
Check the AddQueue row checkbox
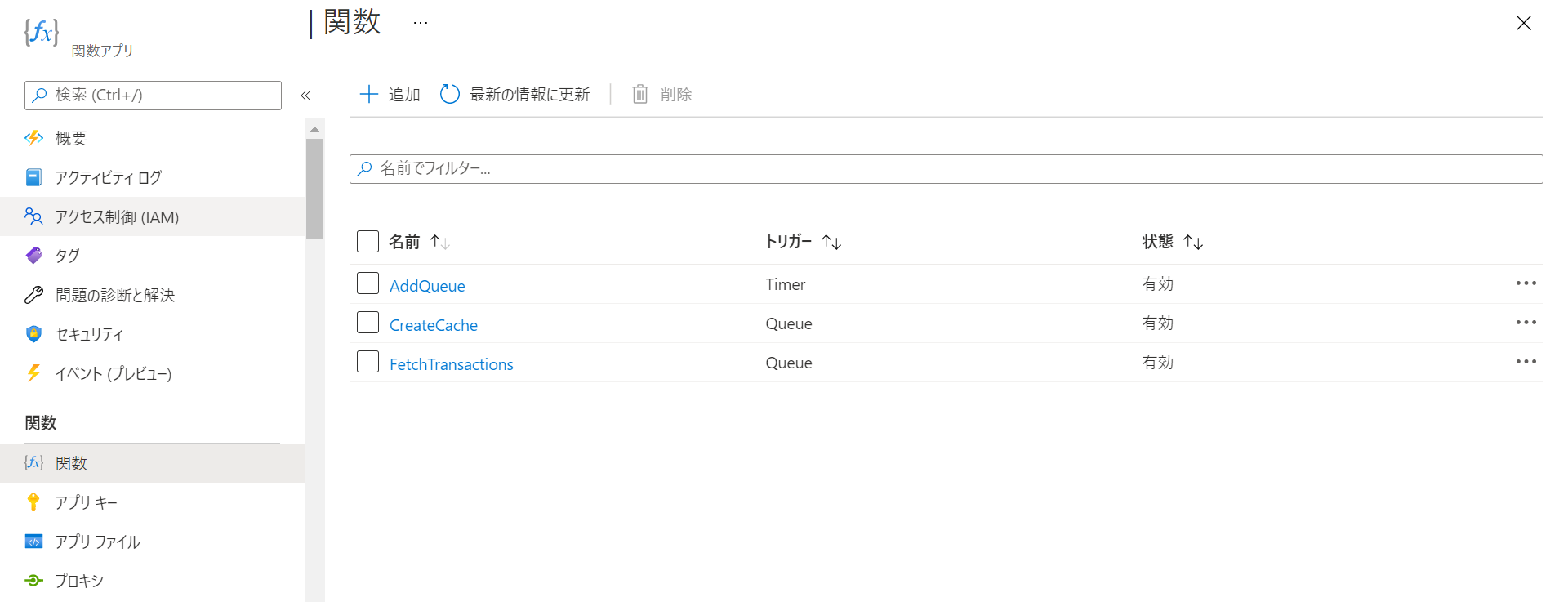pos(367,283)
